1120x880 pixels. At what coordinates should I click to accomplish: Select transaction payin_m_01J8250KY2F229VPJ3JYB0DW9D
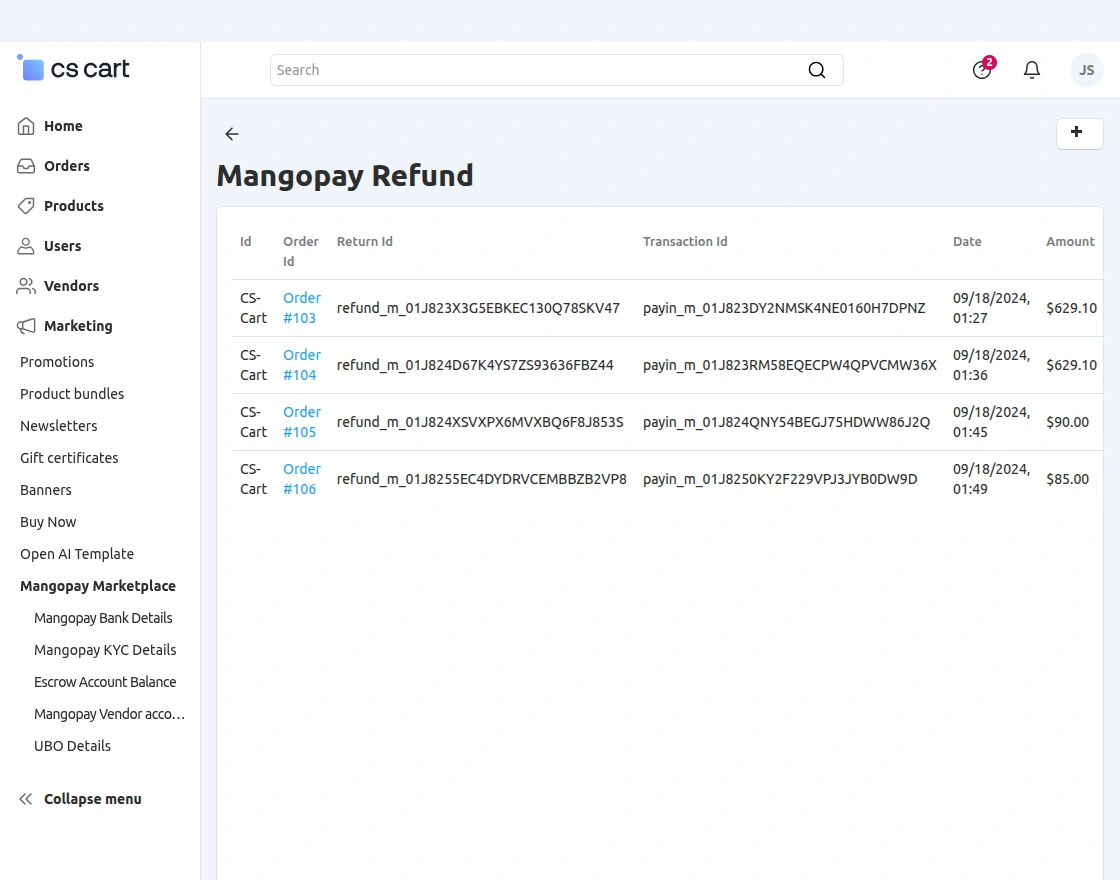point(780,479)
